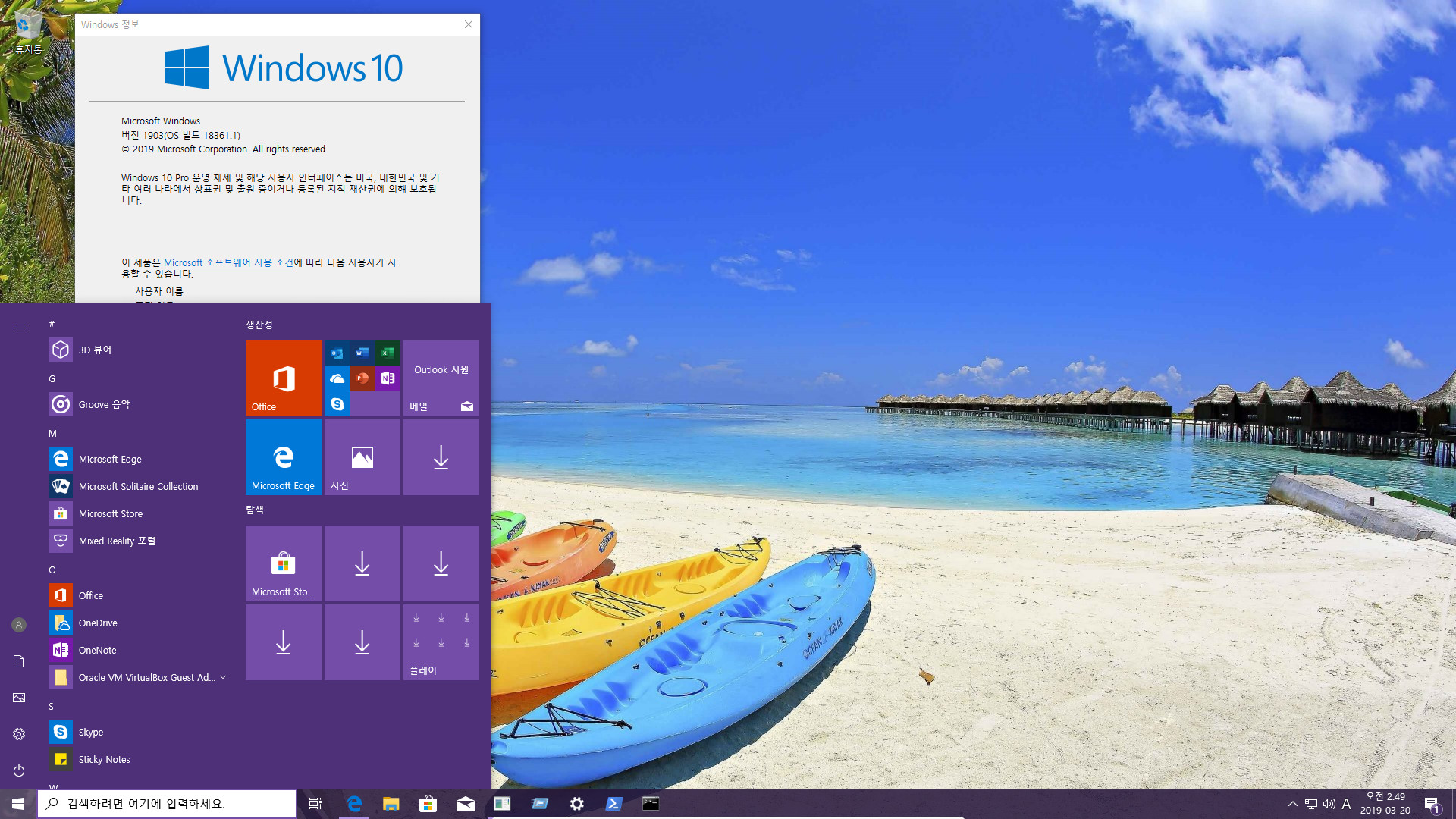1456x819 pixels.
Task: Open Command Prompt from the taskbar
Action: click(651, 804)
